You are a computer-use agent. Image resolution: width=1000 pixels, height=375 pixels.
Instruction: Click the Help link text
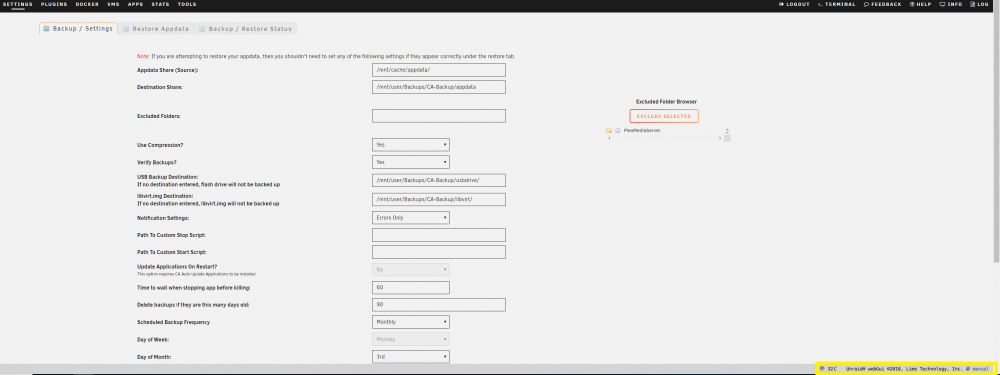924,4
